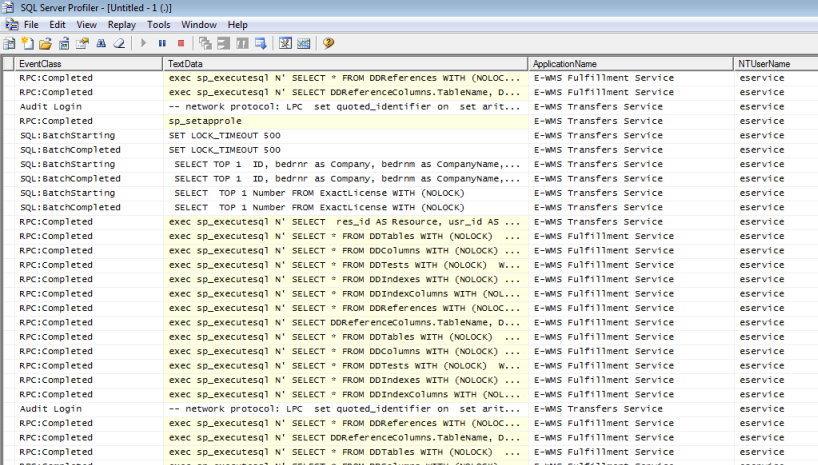Click SQL:BatchStarting cell in bedrnr as Company row
Image resolution: width=818 pixels, height=465 pixels.
point(88,164)
